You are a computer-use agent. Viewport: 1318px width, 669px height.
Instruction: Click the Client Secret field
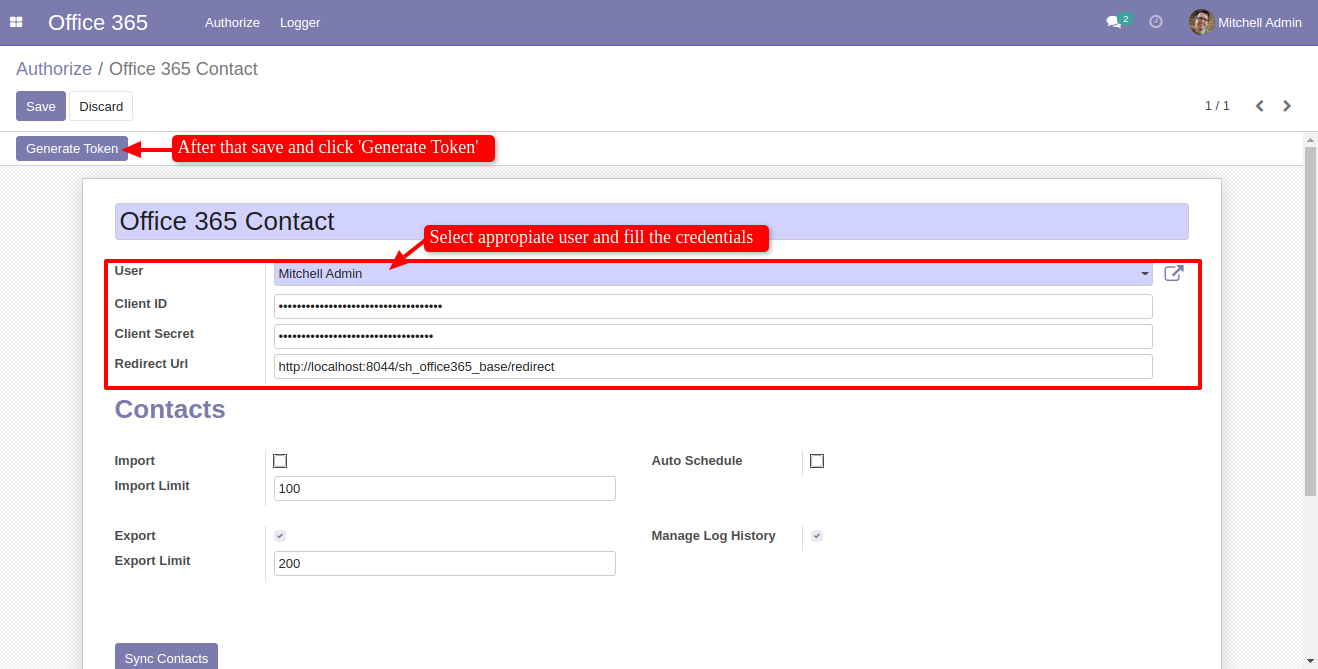pos(713,336)
